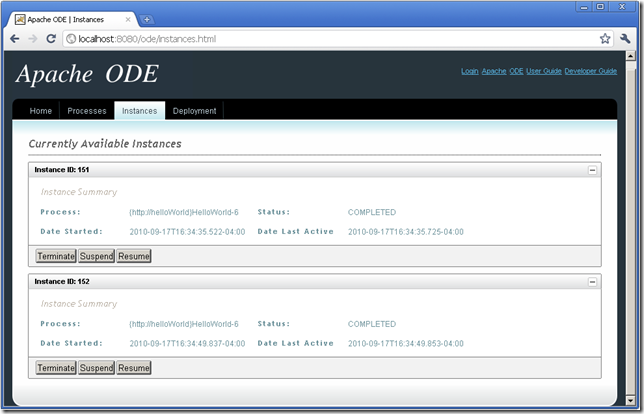644x414 pixels.
Task: Click 'Instance Summary' under instance 152
Action: click(79, 304)
